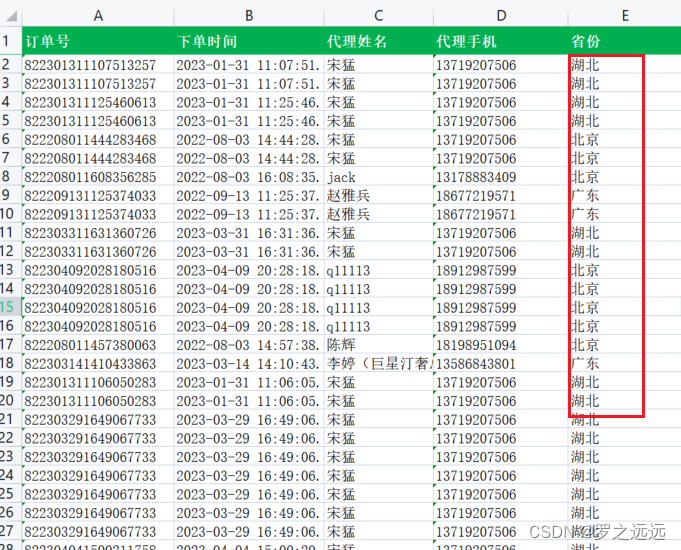681x550 pixels.
Task: Click the 订单号 header cell
Action: coord(98,41)
